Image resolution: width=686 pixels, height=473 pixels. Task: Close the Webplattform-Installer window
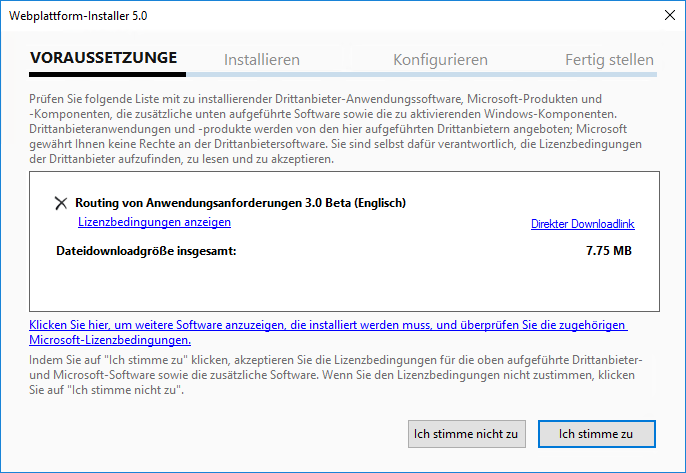point(669,15)
